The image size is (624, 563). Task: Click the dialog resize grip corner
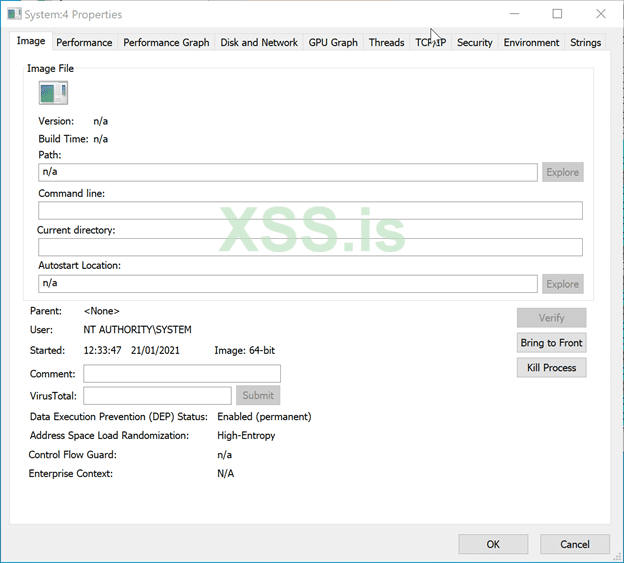[x=618, y=557]
